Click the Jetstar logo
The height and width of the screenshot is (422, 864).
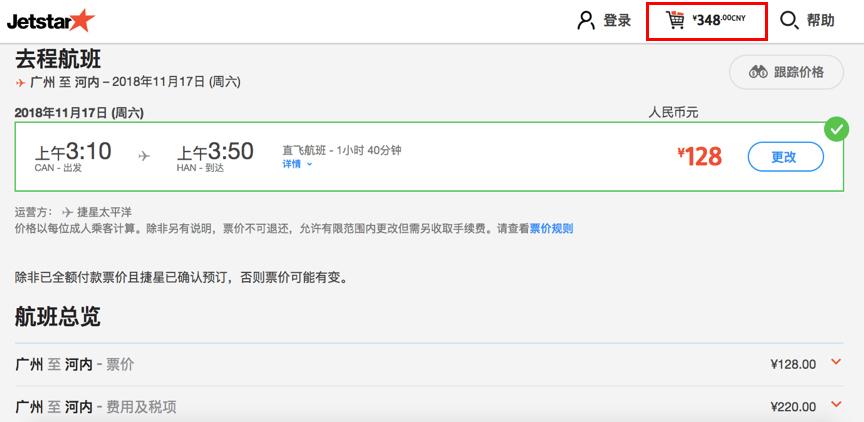click(x=51, y=21)
